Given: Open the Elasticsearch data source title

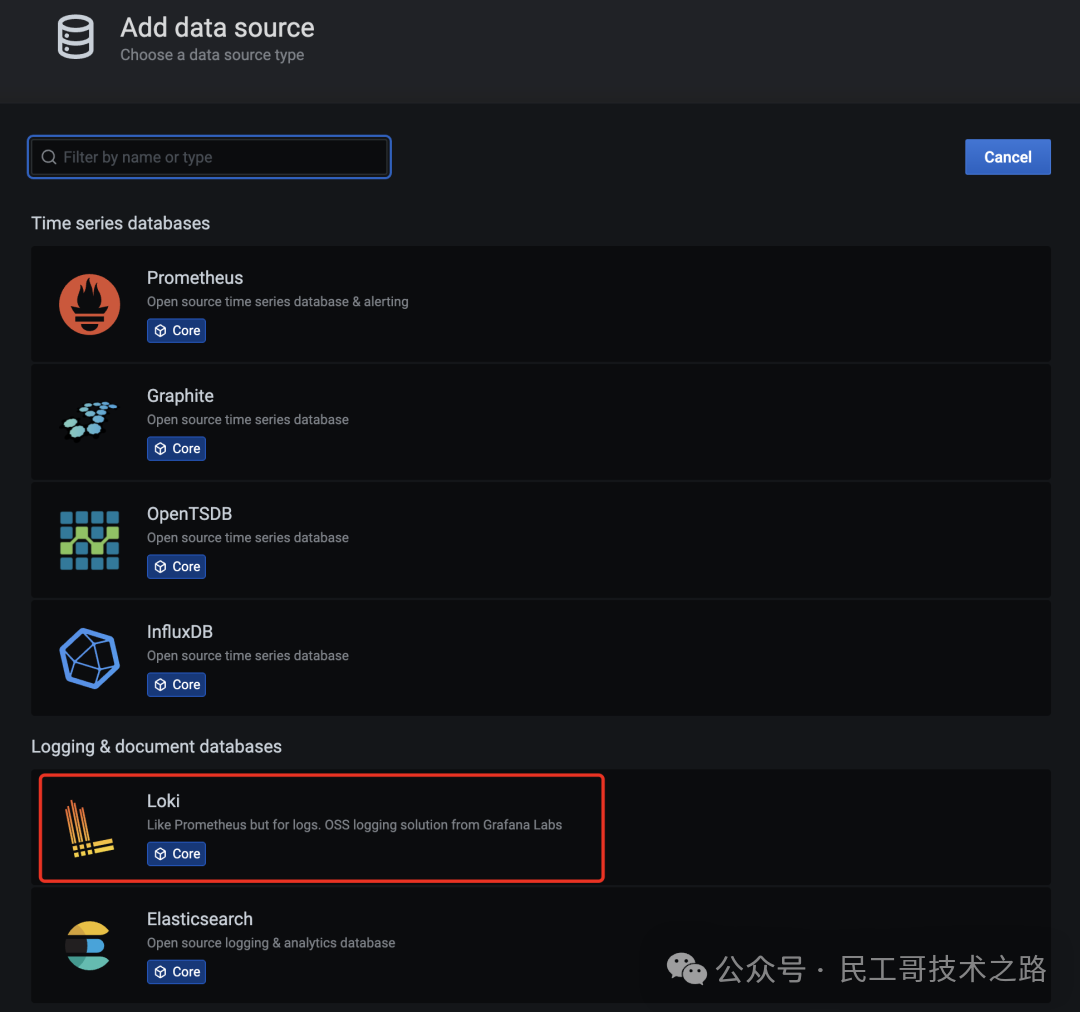Looking at the screenshot, I should 200,919.
